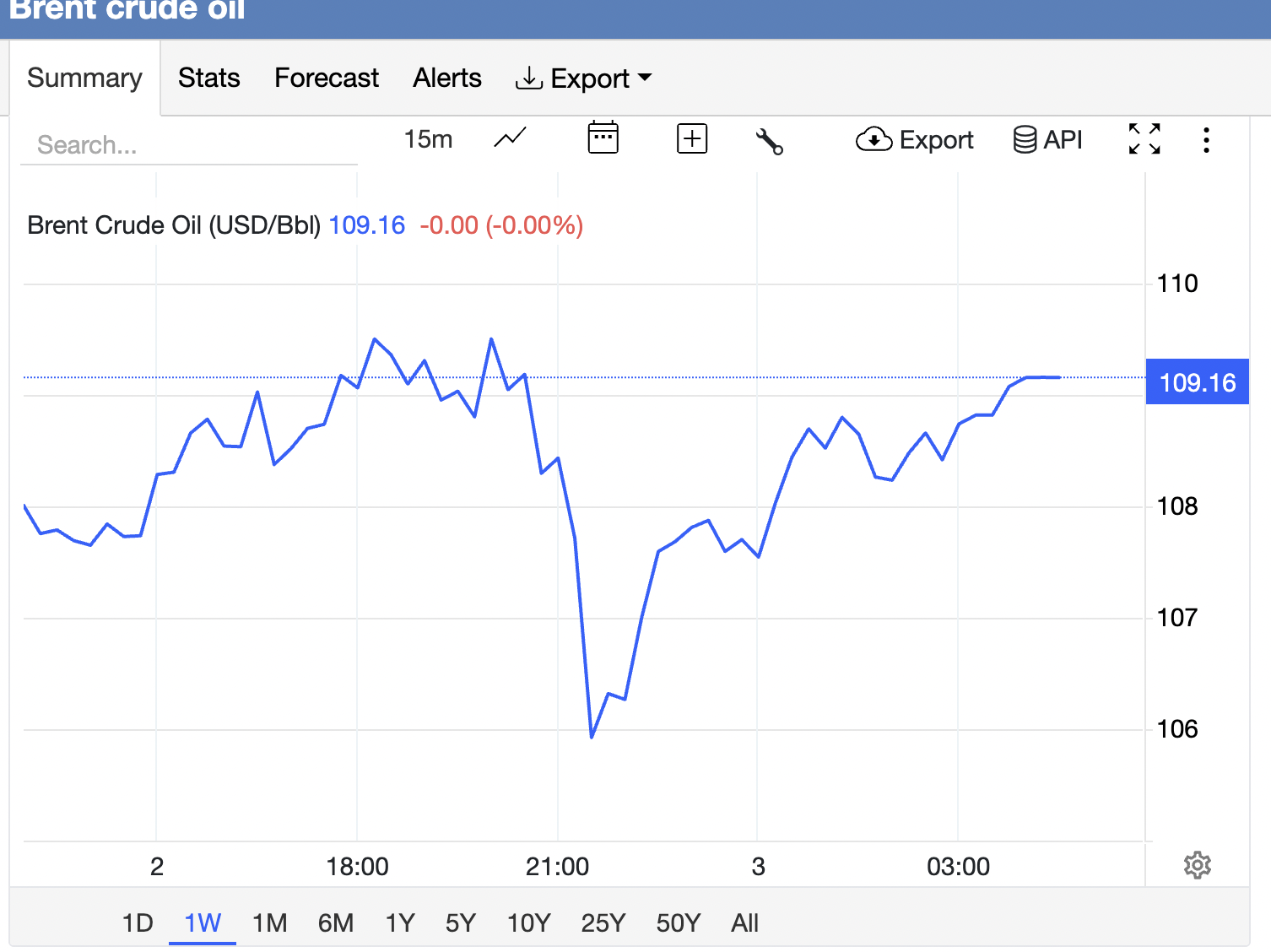This screenshot has height=952, width=1271.
Task: Switch to the Stats tab
Action: (x=208, y=78)
